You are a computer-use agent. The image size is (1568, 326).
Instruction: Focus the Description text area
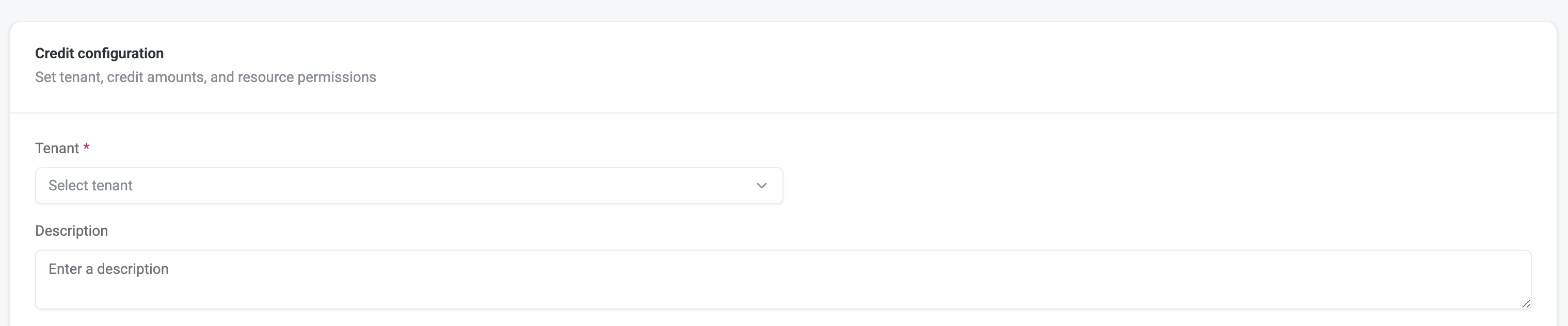pos(783,279)
